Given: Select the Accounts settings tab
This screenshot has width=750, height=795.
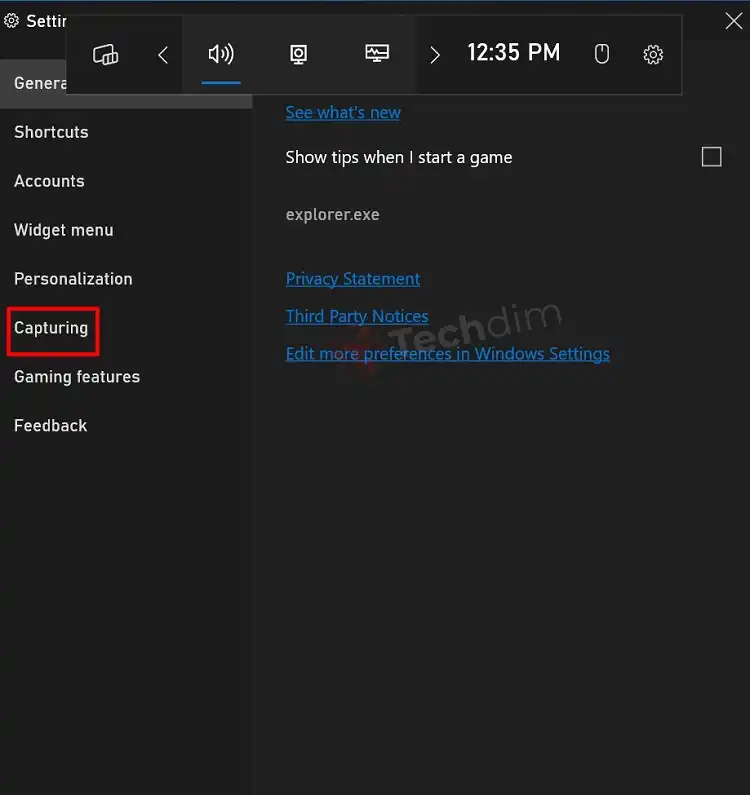Looking at the screenshot, I should tap(49, 181).
